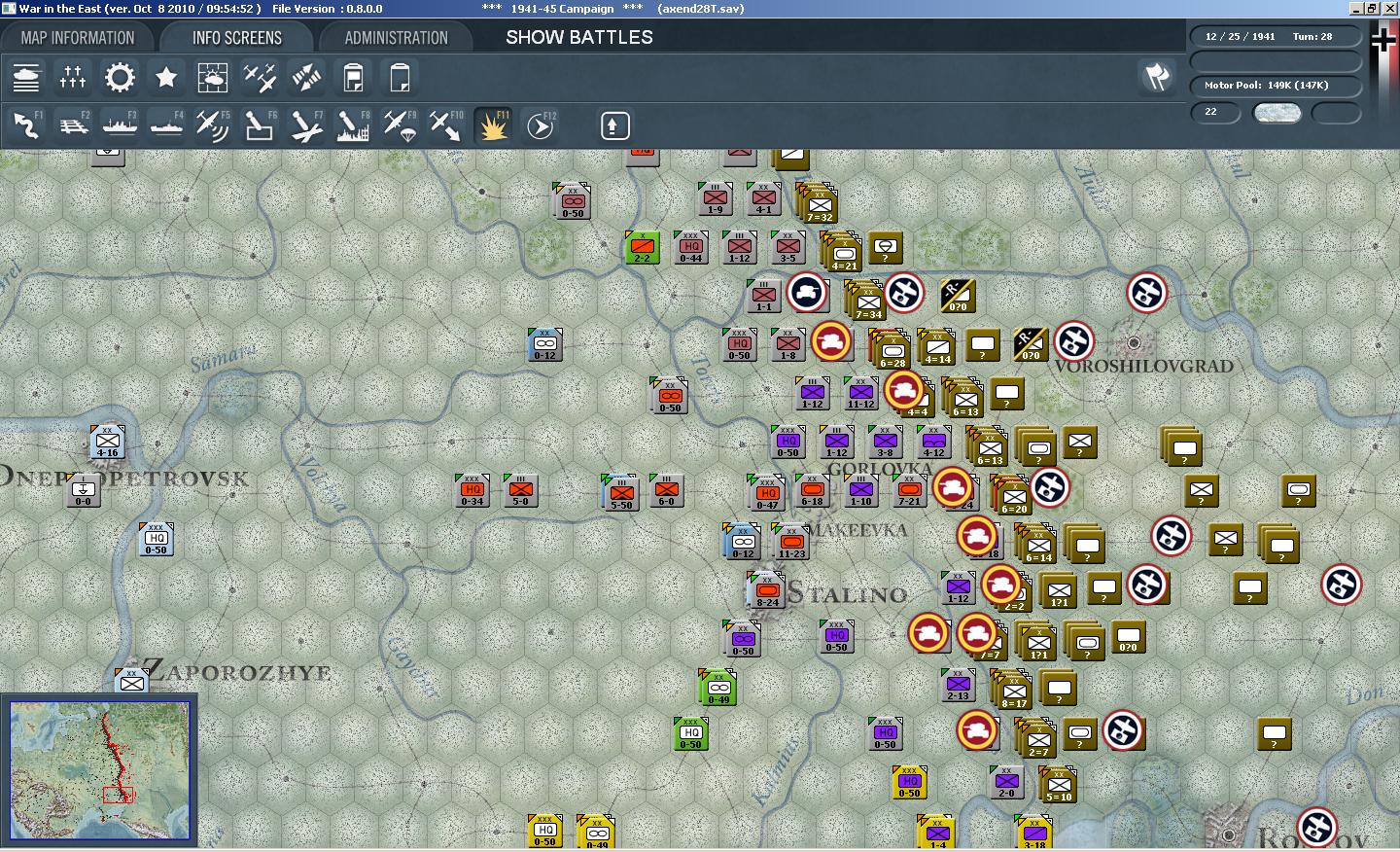Select F4 amphibious transport mode
The height and width of the screenshot is (852, 1400).
tap(166, 125)
